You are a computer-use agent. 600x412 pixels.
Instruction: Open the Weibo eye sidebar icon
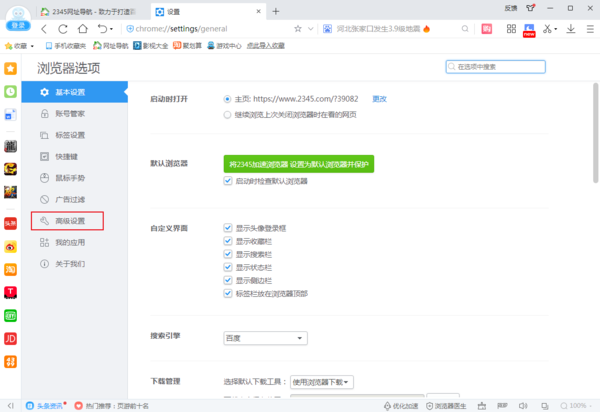10,247
